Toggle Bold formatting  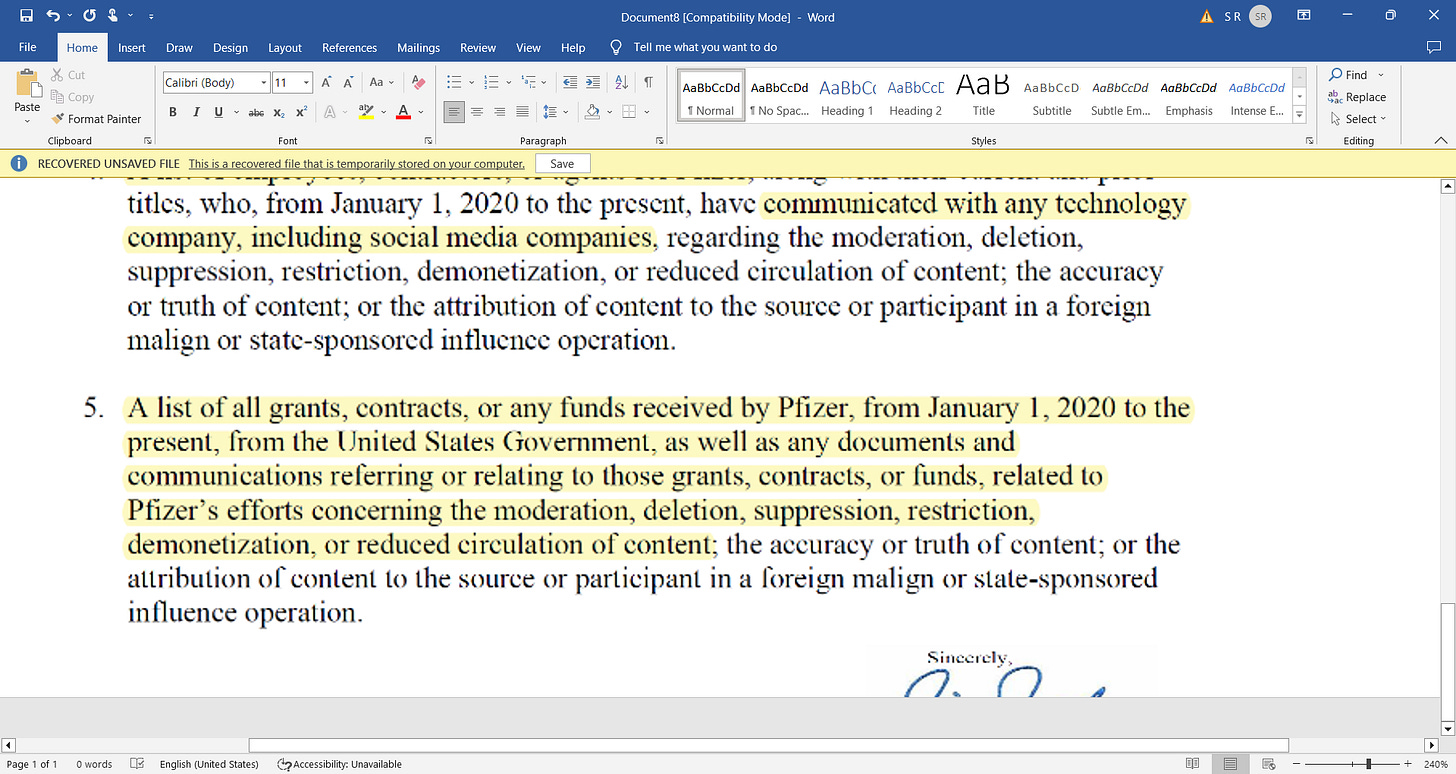173,112
